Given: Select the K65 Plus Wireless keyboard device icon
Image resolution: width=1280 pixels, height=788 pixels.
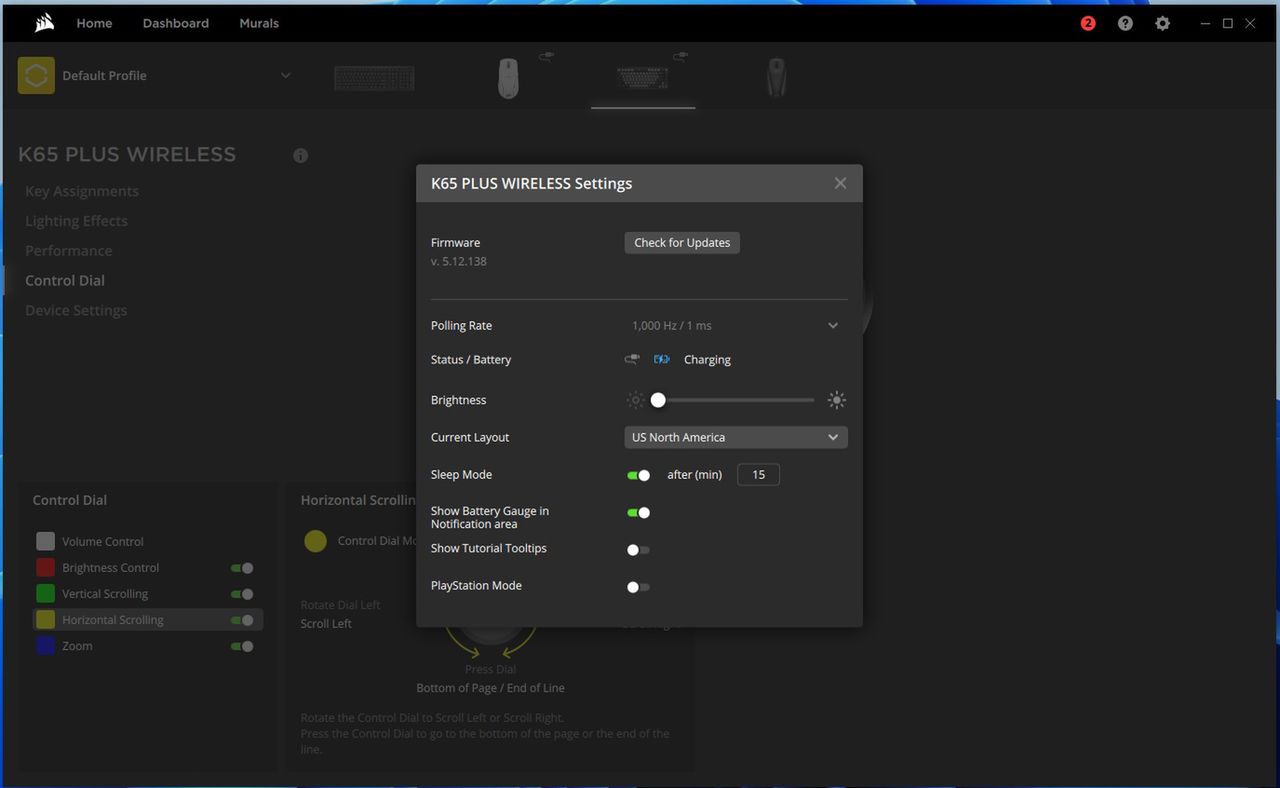Looking at the screenshot, I should [x=643, y=77].
